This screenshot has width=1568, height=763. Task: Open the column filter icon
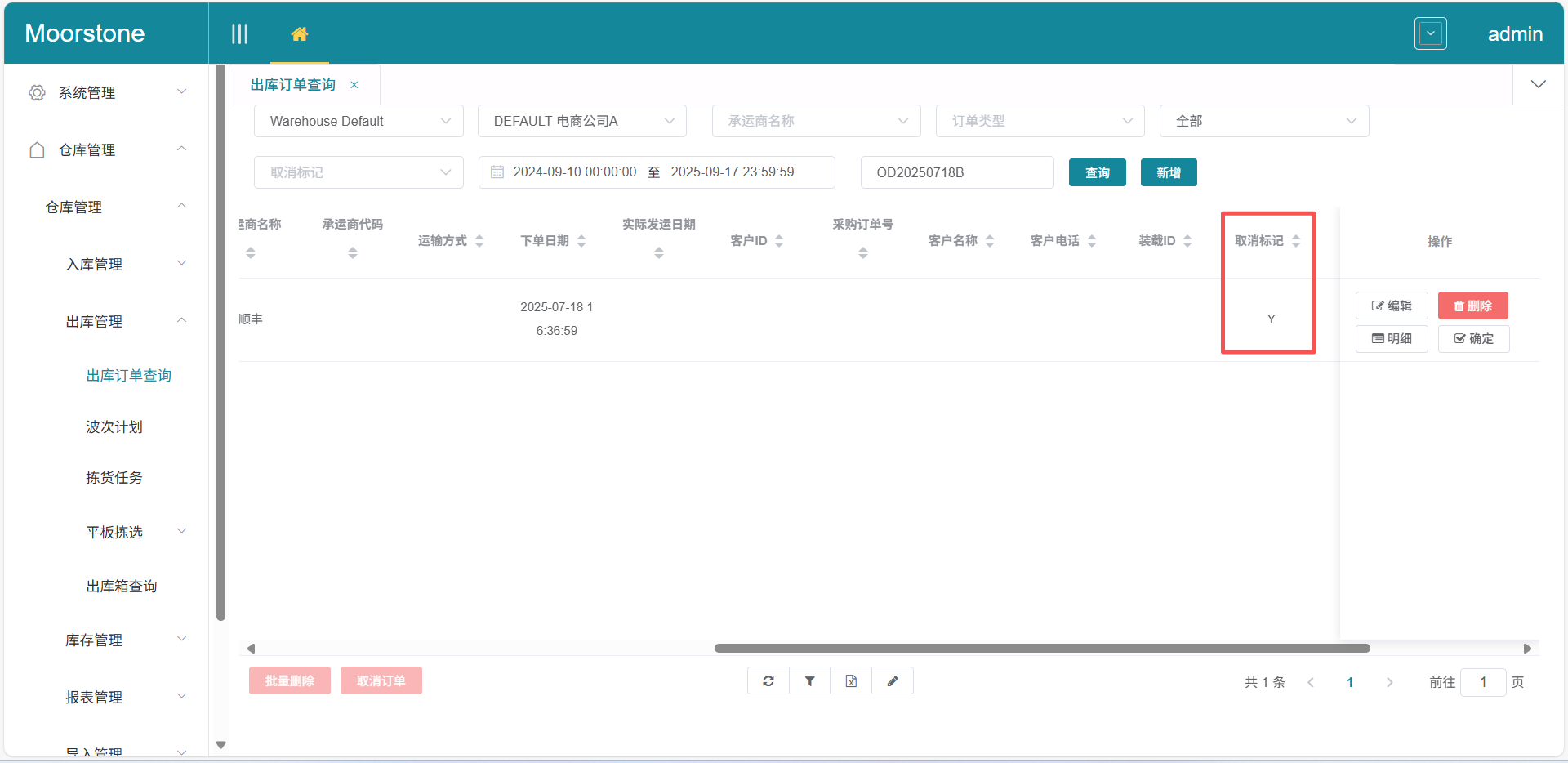[809, 680]
